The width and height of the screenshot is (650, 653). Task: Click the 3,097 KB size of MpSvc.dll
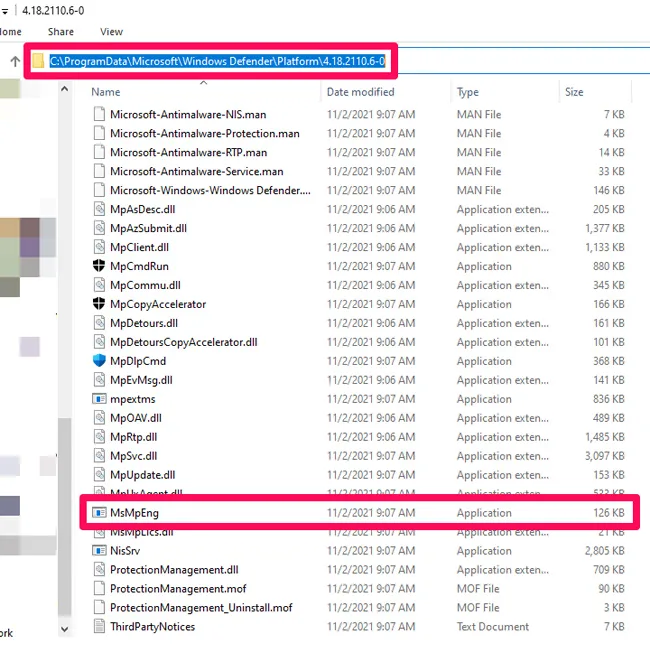[605, 456]
